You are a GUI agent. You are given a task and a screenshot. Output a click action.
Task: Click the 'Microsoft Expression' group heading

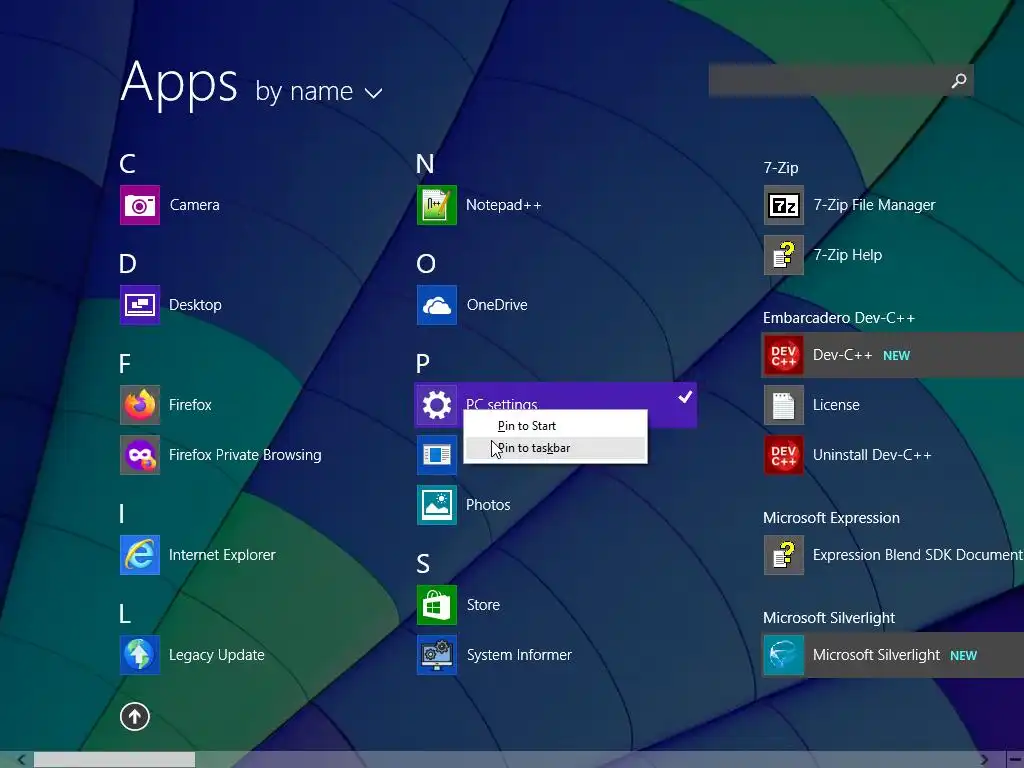pyautogui.click(x=831, y=518)
